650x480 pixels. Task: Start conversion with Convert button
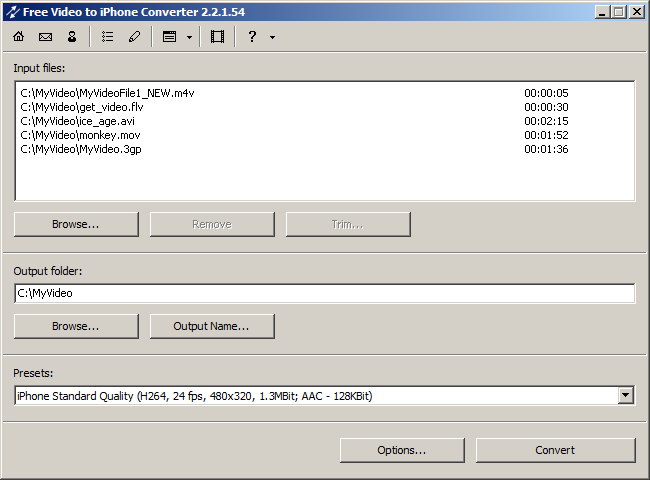point(555,450)
